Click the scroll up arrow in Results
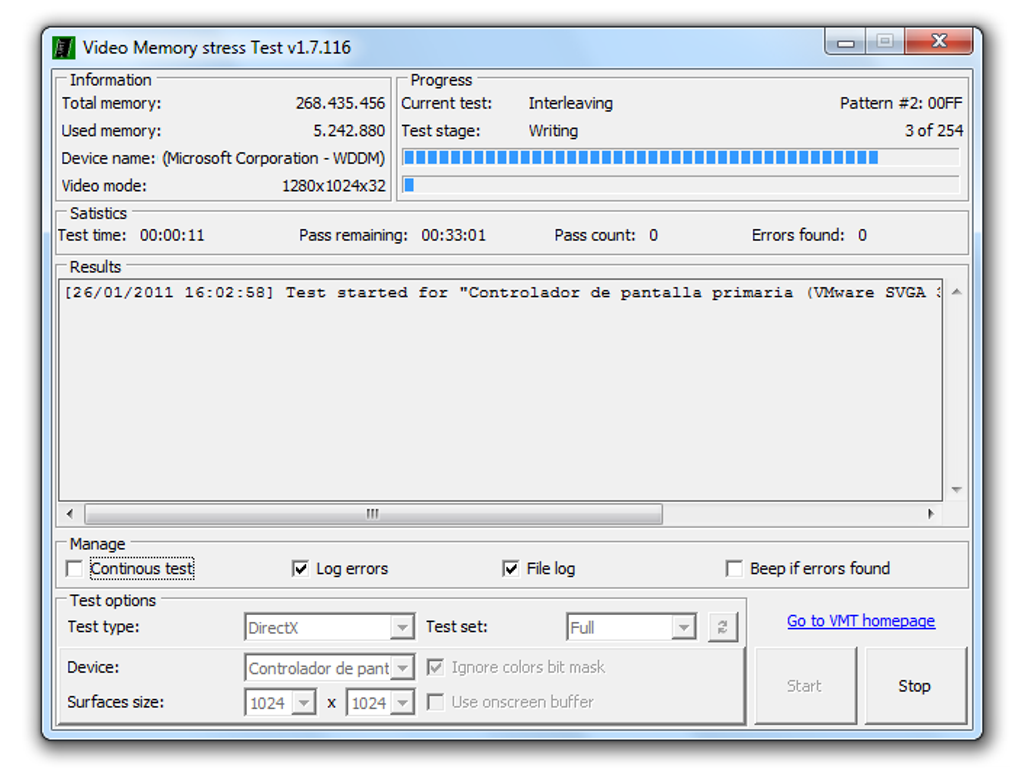The width and height of the screenshot is (1020, 783). [956, 292]
